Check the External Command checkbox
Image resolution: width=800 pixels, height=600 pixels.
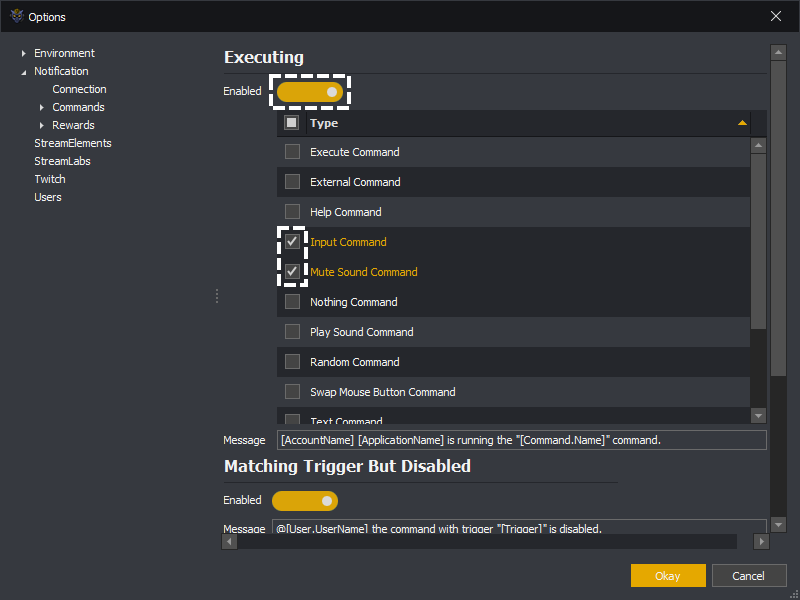pos(292,182)
